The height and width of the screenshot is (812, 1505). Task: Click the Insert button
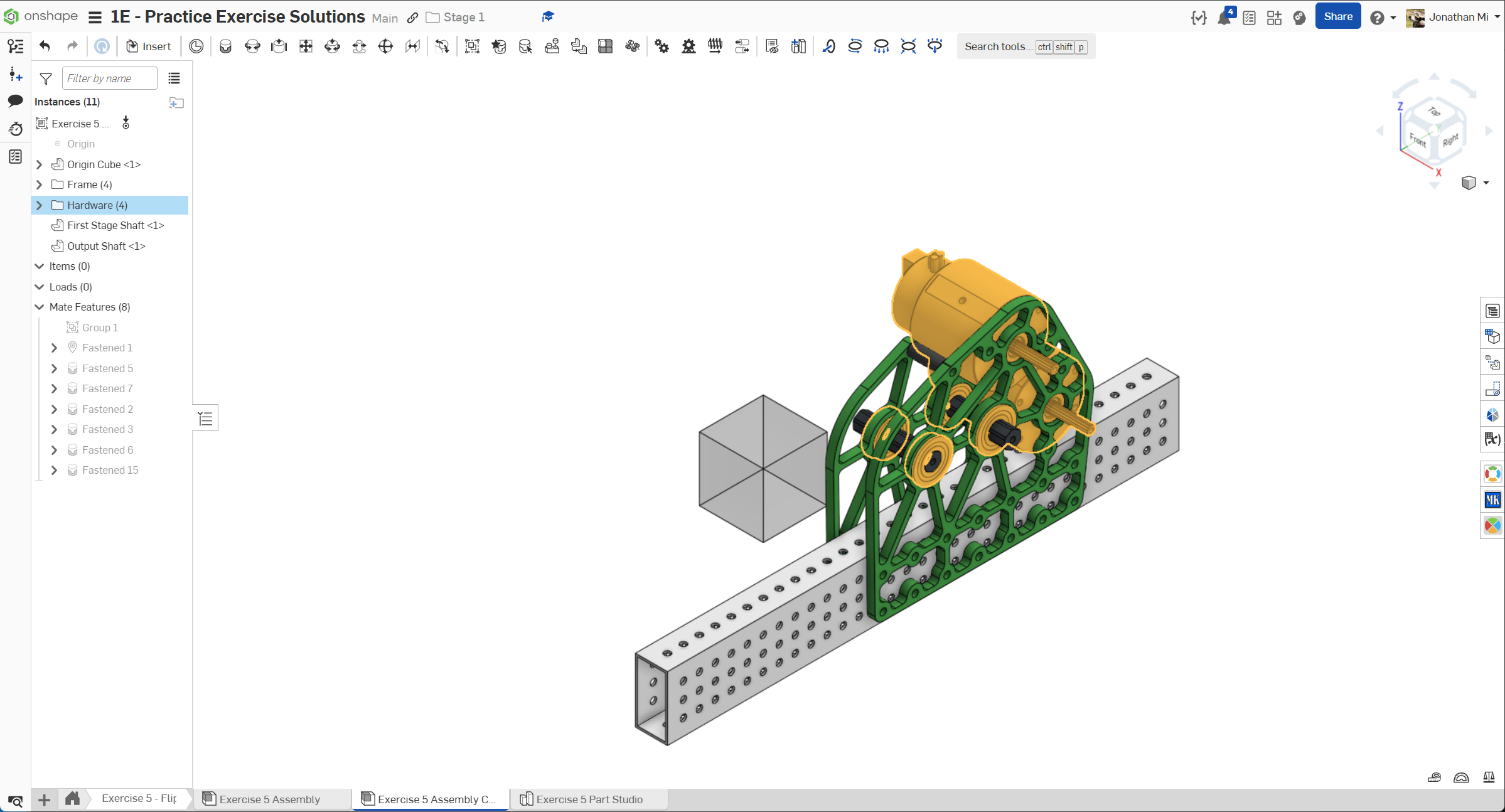point(149,46)
